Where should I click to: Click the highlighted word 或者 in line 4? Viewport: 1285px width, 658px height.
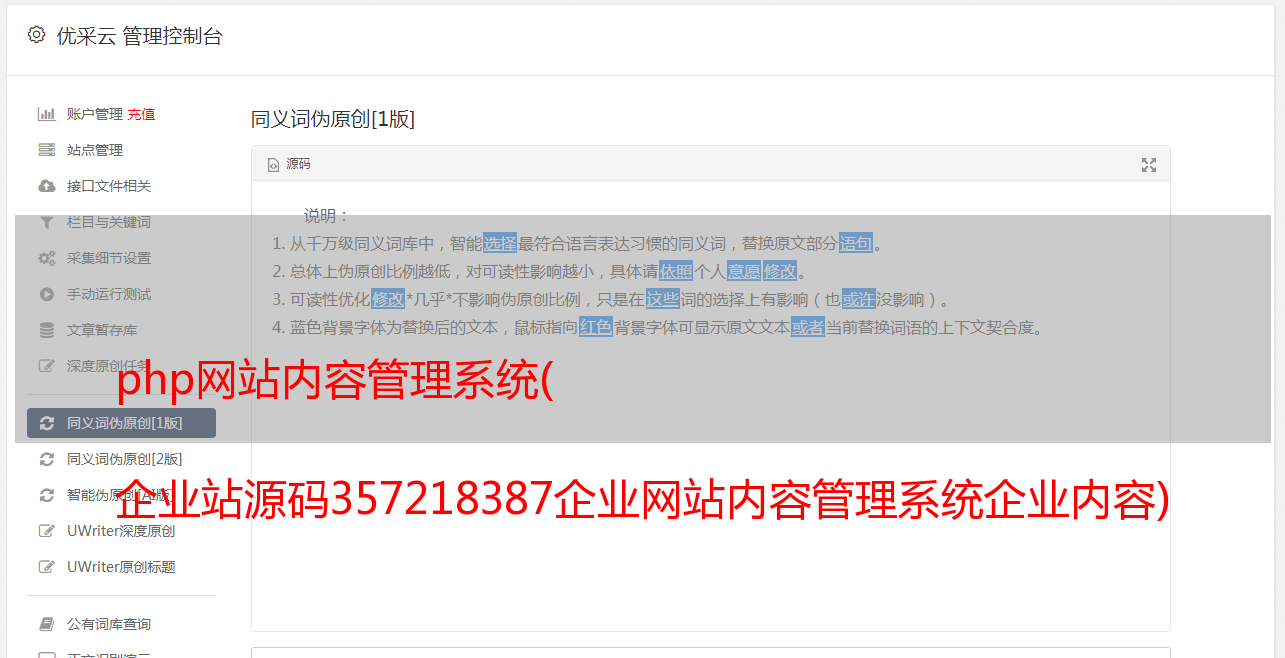pos(808,327)
